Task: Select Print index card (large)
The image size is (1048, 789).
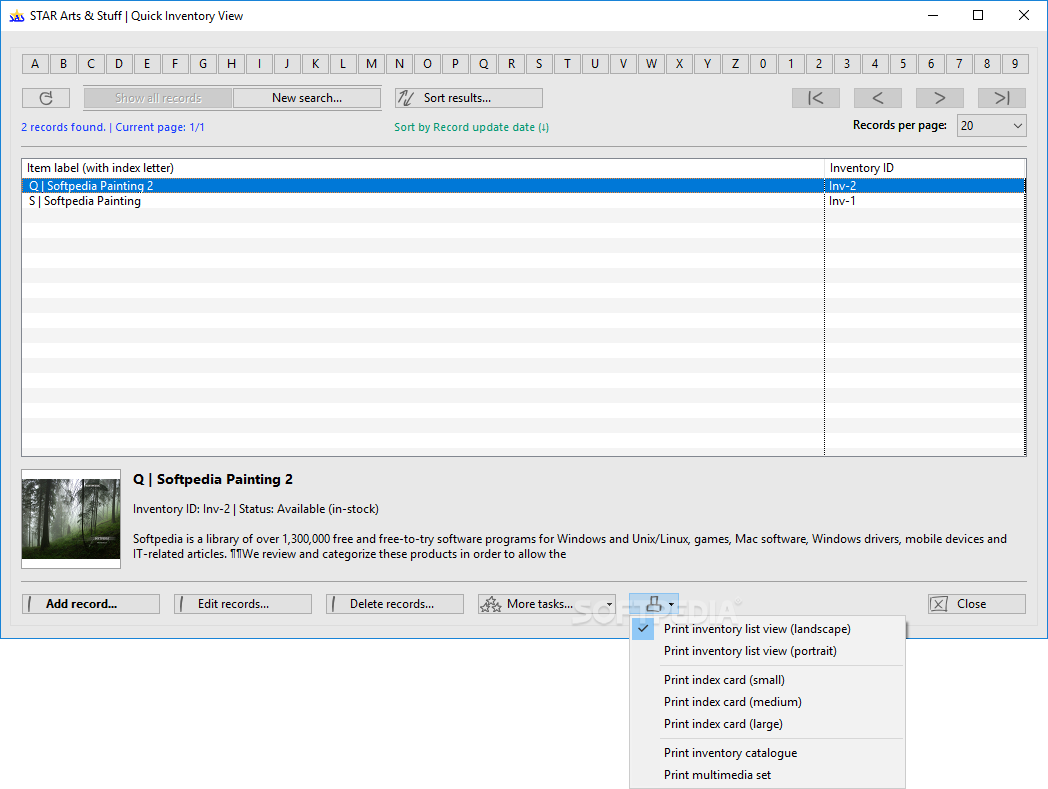Action: (767, 724)
